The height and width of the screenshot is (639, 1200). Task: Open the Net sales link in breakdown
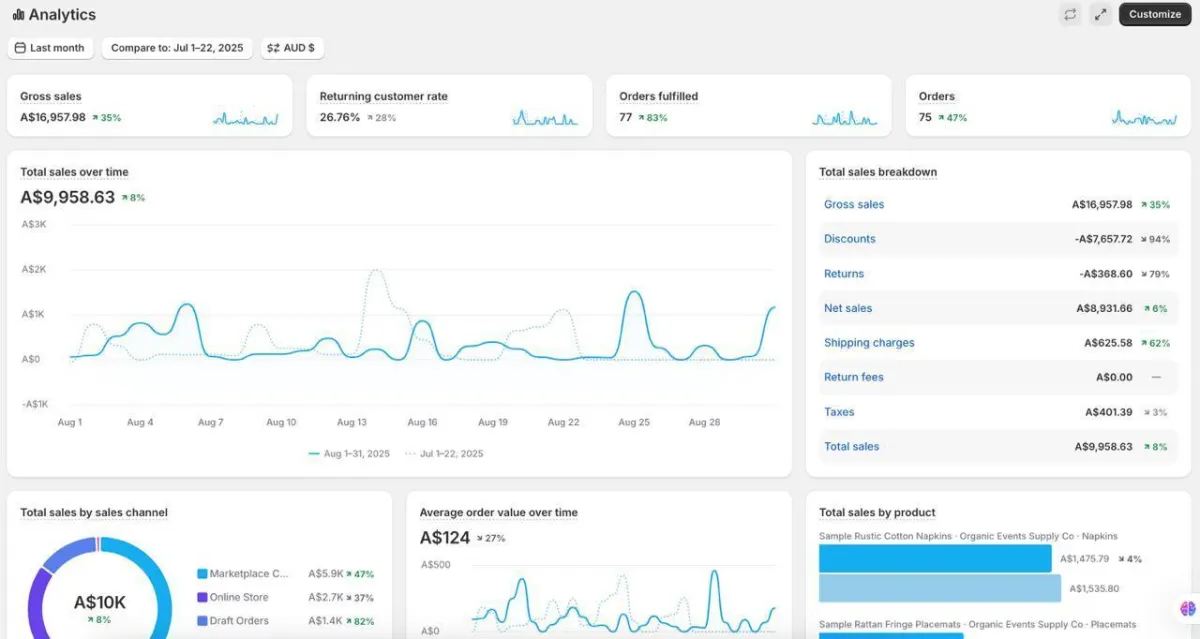coord(848,308)
